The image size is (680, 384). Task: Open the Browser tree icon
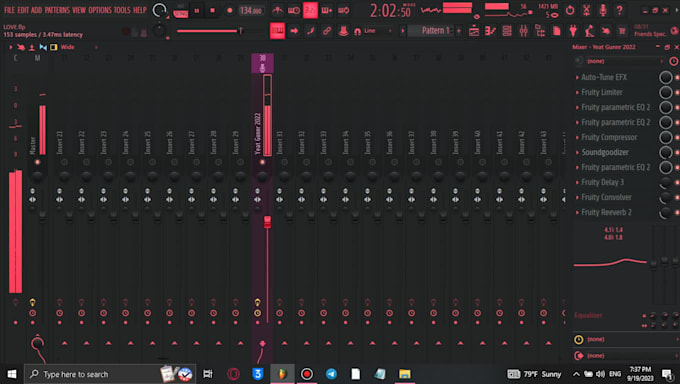coord(540,31)
